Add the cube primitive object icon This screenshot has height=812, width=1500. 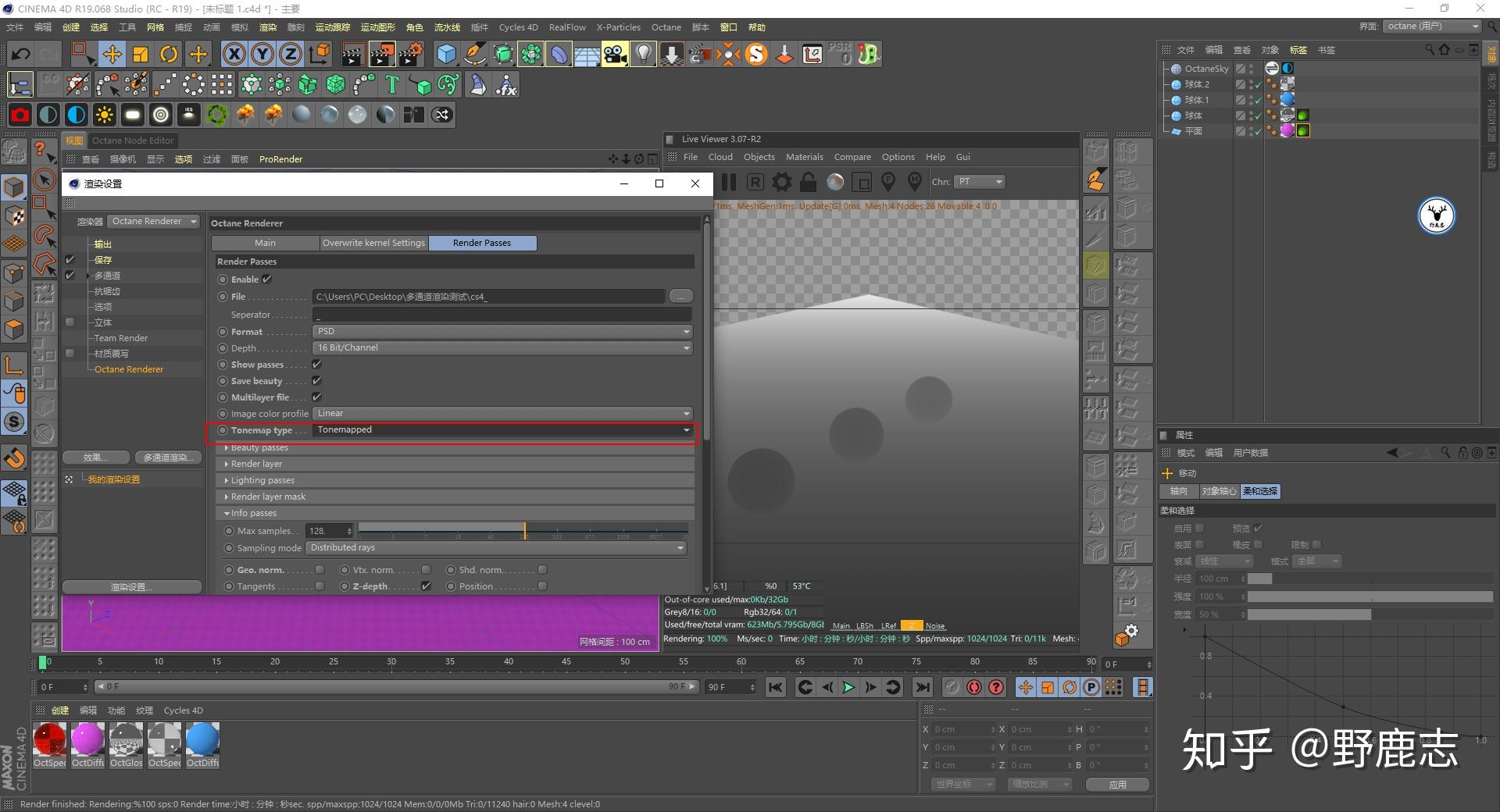pos(446,54)
